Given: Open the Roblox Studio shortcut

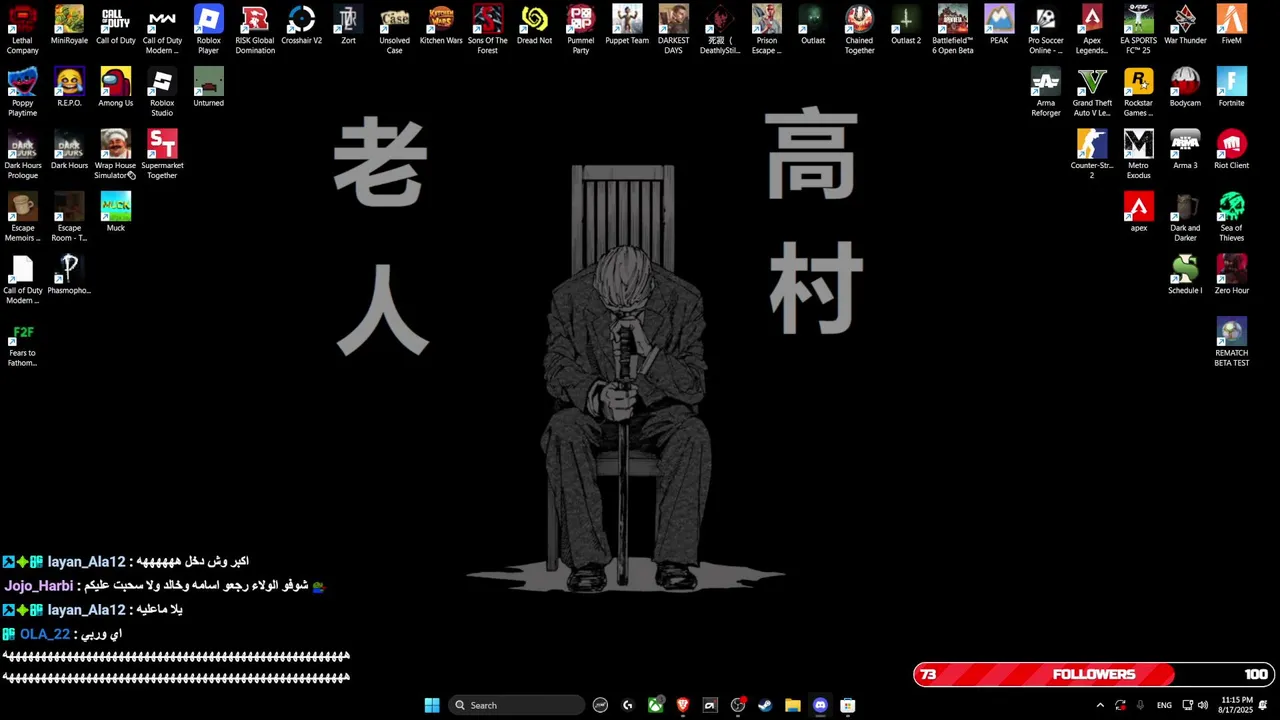Looking at the screenshot, I should (x=162, y=92).
